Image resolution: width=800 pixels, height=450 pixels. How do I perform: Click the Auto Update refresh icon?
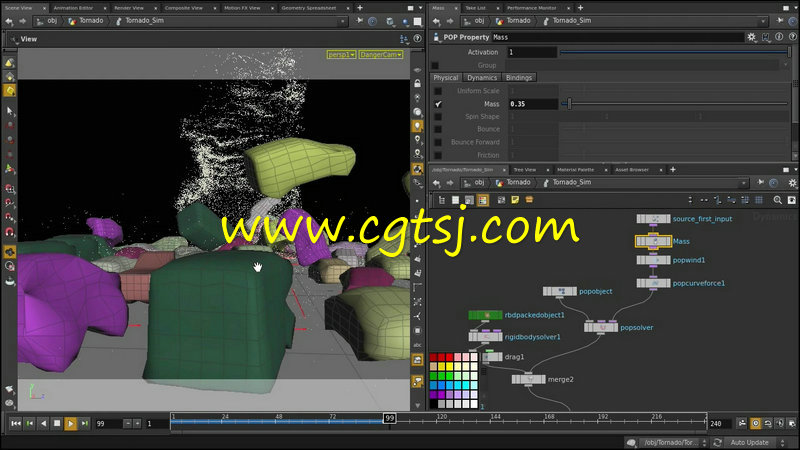click(717, 442)
